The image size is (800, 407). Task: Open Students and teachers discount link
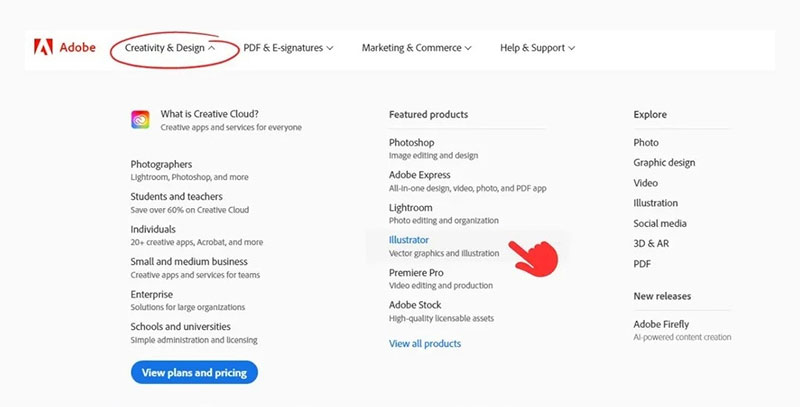coord(176,197)
